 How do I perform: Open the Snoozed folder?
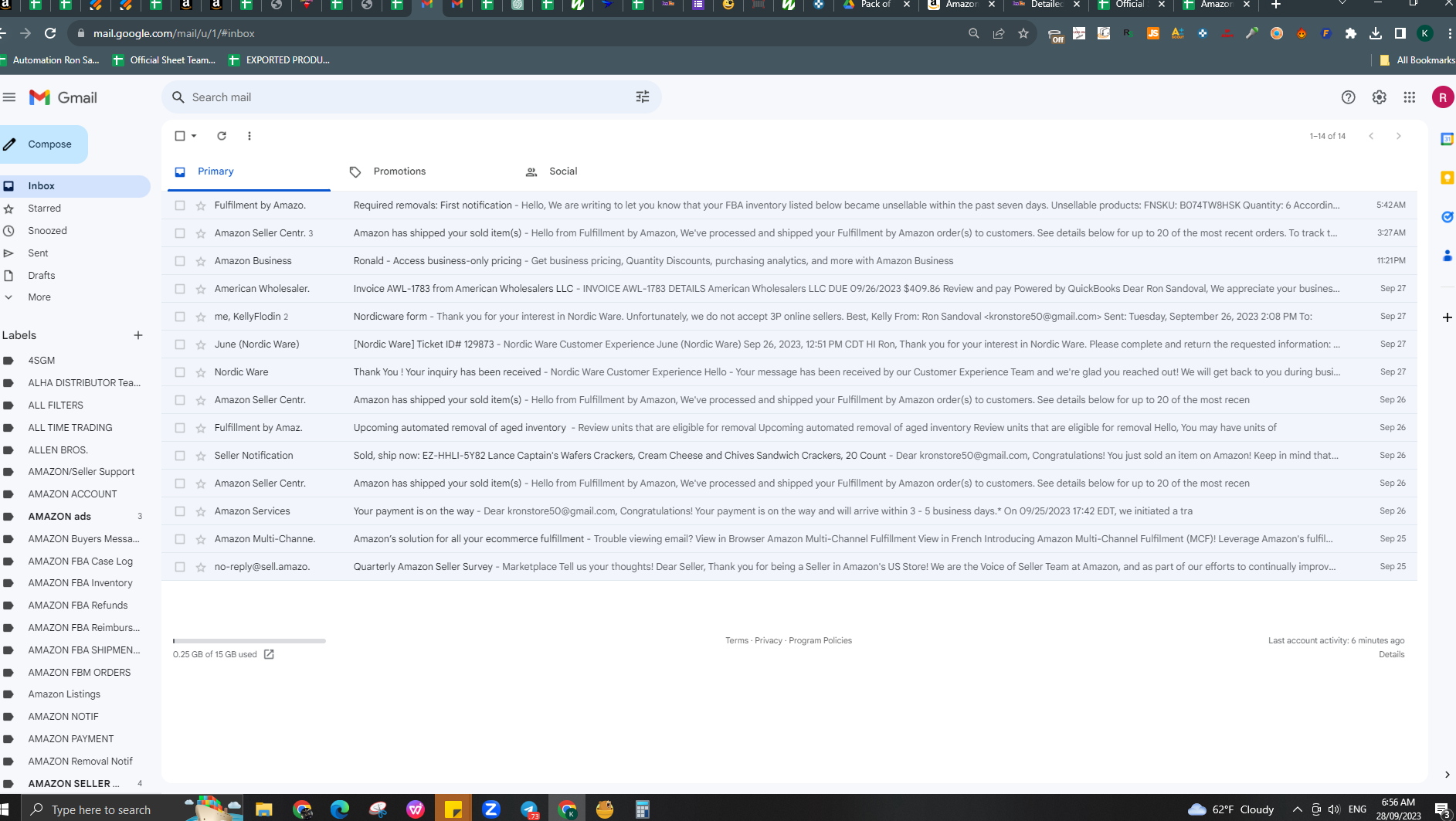(x=47, y=231)
